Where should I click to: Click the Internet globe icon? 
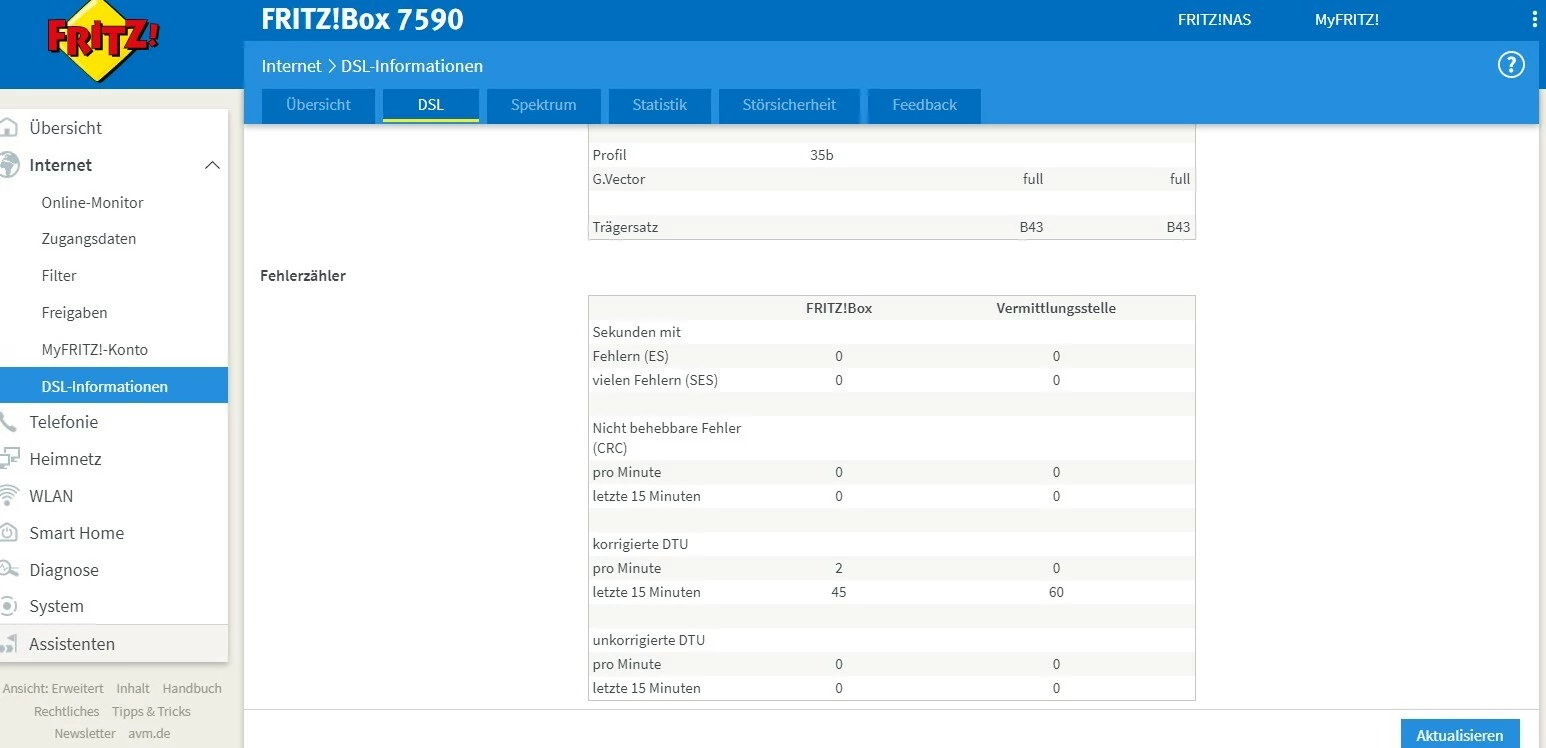(9, 165)
